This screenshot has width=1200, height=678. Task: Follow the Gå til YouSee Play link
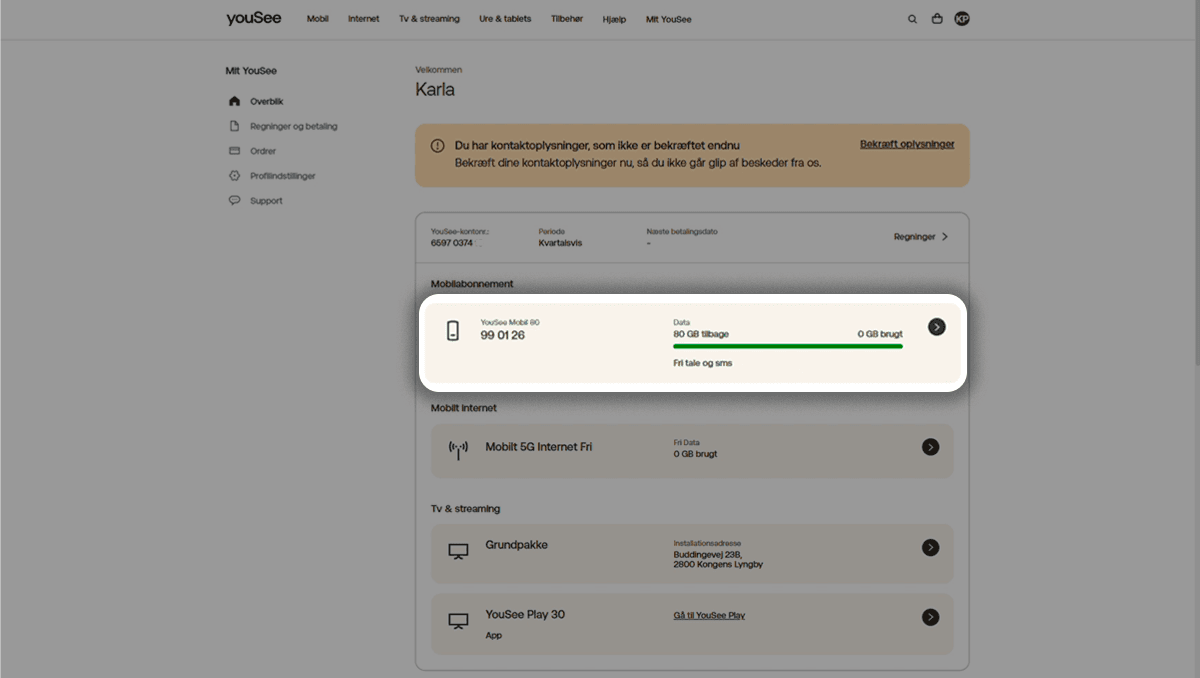(709, 615)
